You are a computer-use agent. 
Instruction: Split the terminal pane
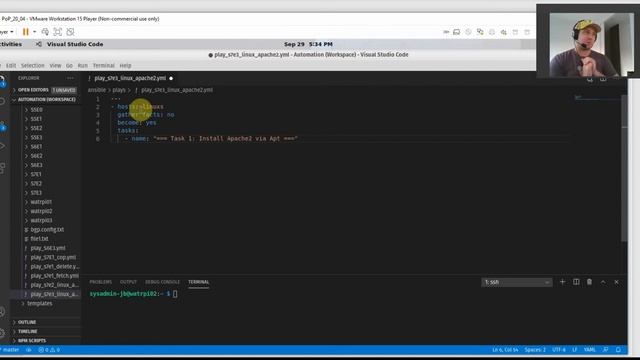click(576, 282)
